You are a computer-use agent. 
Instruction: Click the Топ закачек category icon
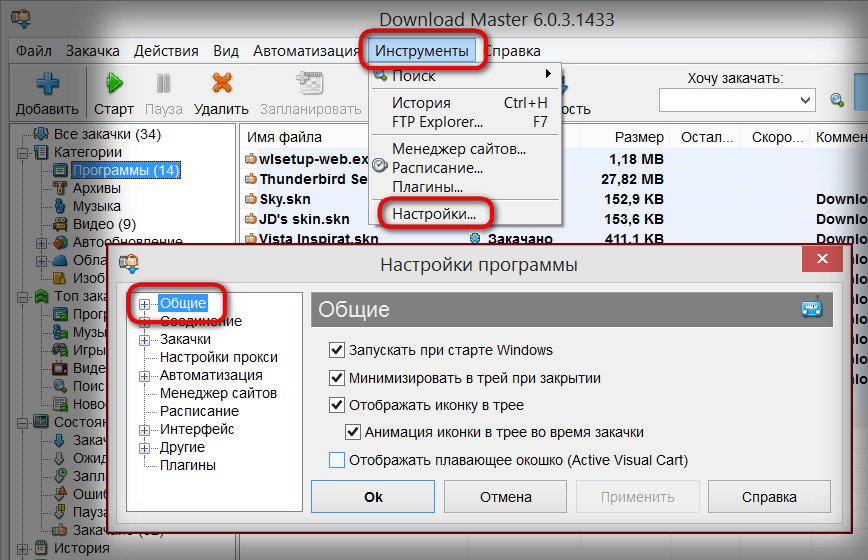(42, 296)
